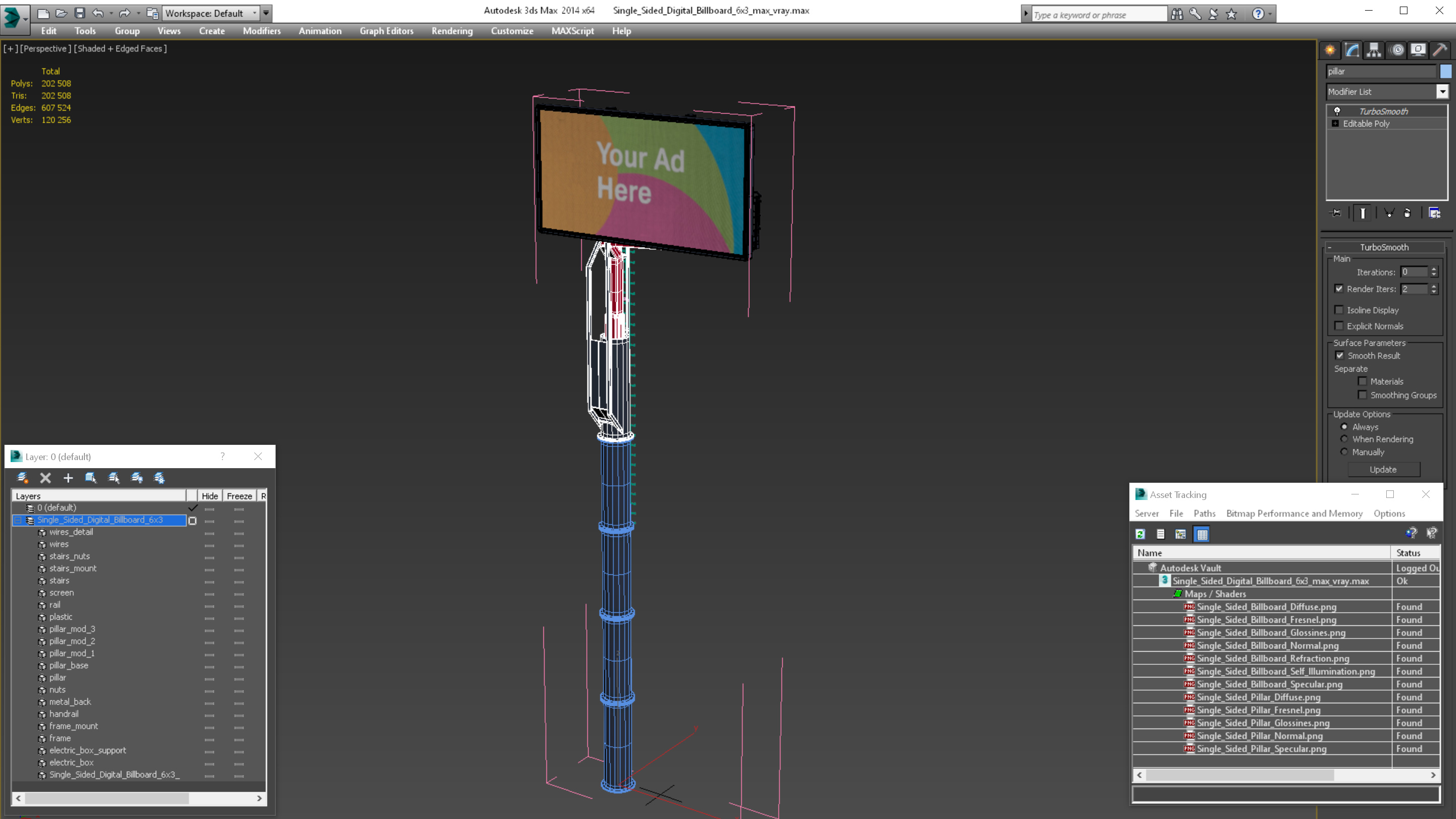Open the Undo history dropdown arrow
This screenshot has width=1456, height=819.
[x=111, y=13]
